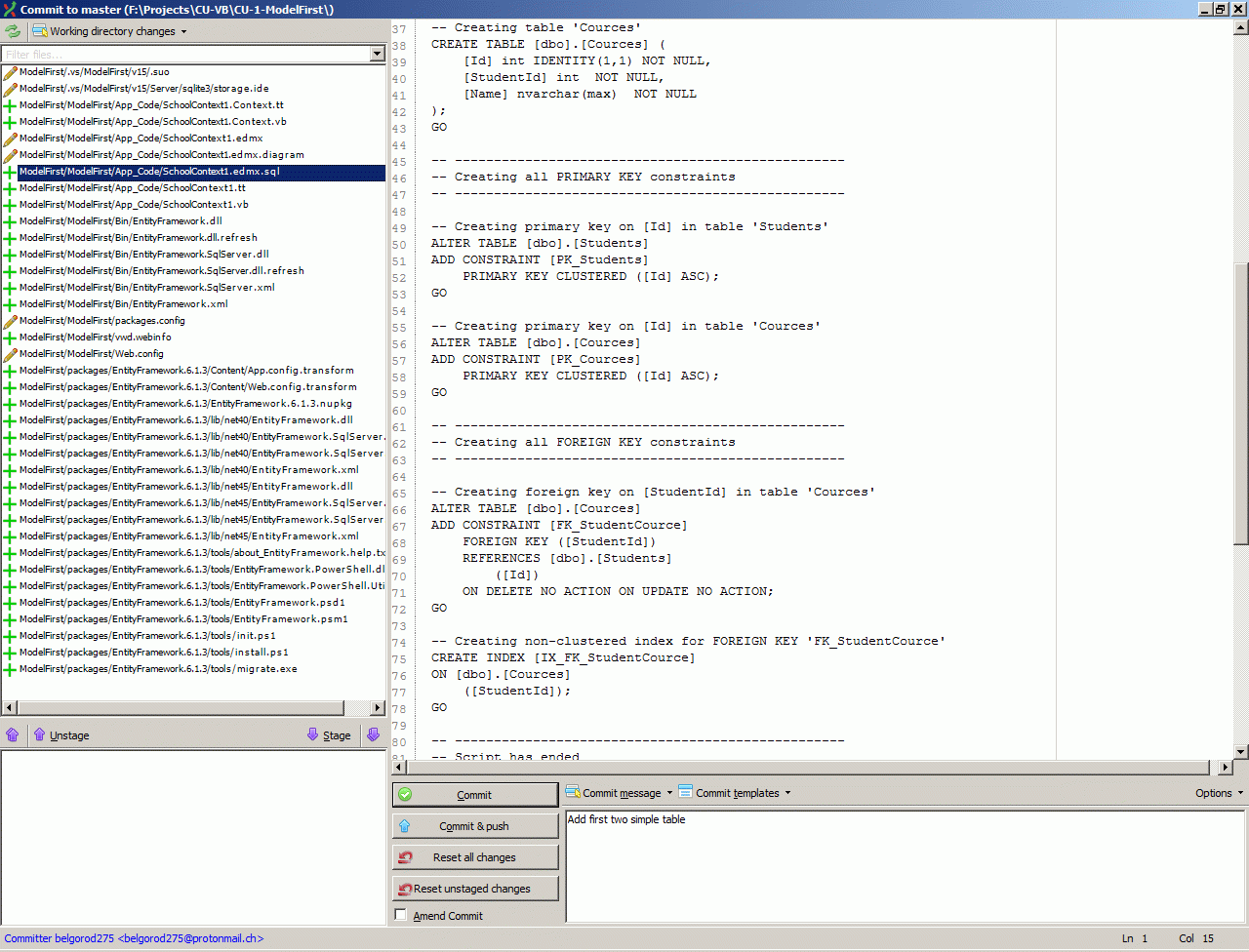Expand the Filter files combo box arrow
Image resolution: width=1249 pixels, height=952 pixels.
378,54
